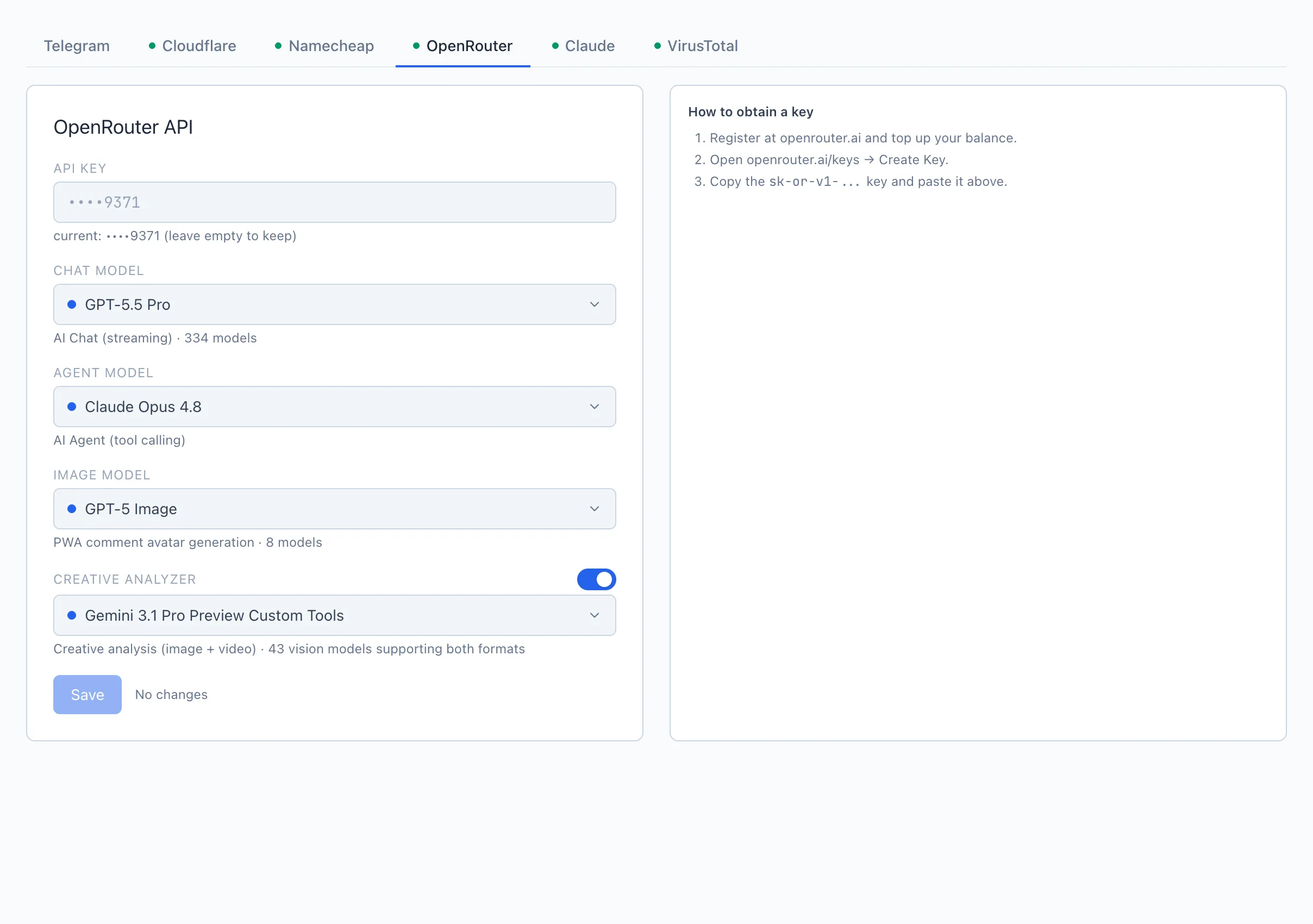Image resolution: width=1313 pixels, height=924 pixels.
Task: Click the '43 vision models supporting both formats' text
Action: tap(397, 650)
